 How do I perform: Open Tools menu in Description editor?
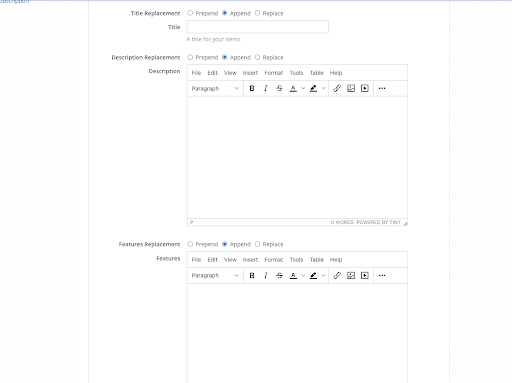296,73
